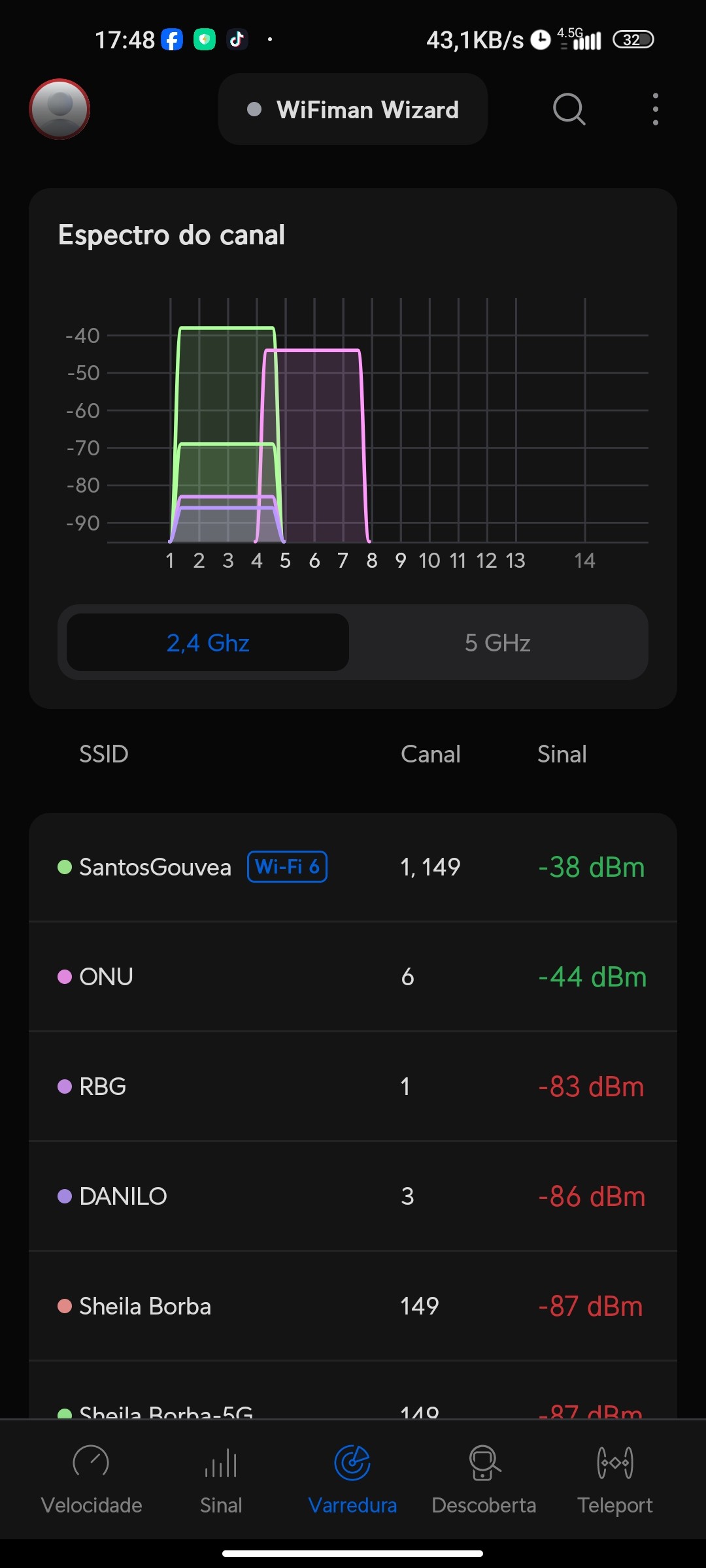Tap the Sinal bars icon
The image size is (706, 1568).
(x=221, y=1462)
